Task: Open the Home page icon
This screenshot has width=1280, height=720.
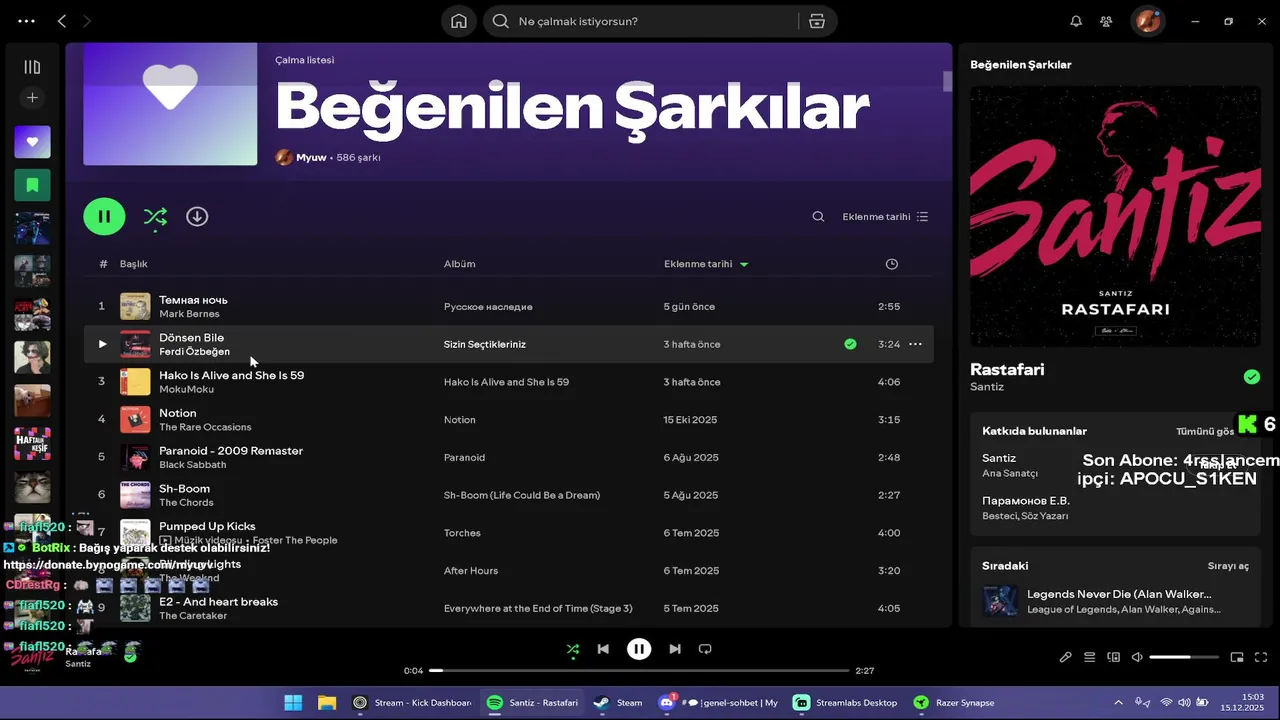Action: [x=459, y=21]
